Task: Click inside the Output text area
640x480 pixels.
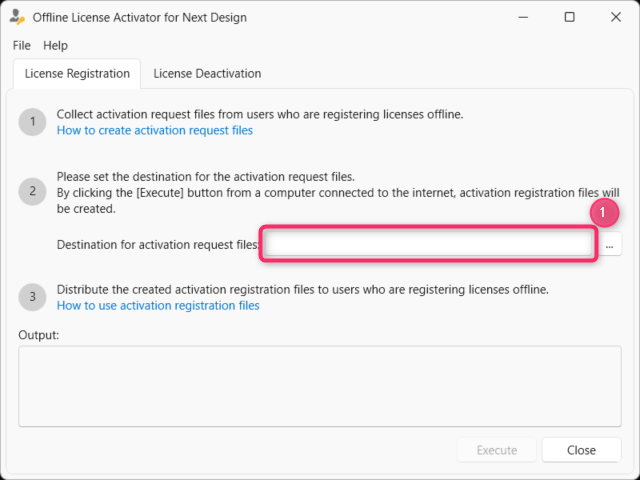Action: click(320, 386)
